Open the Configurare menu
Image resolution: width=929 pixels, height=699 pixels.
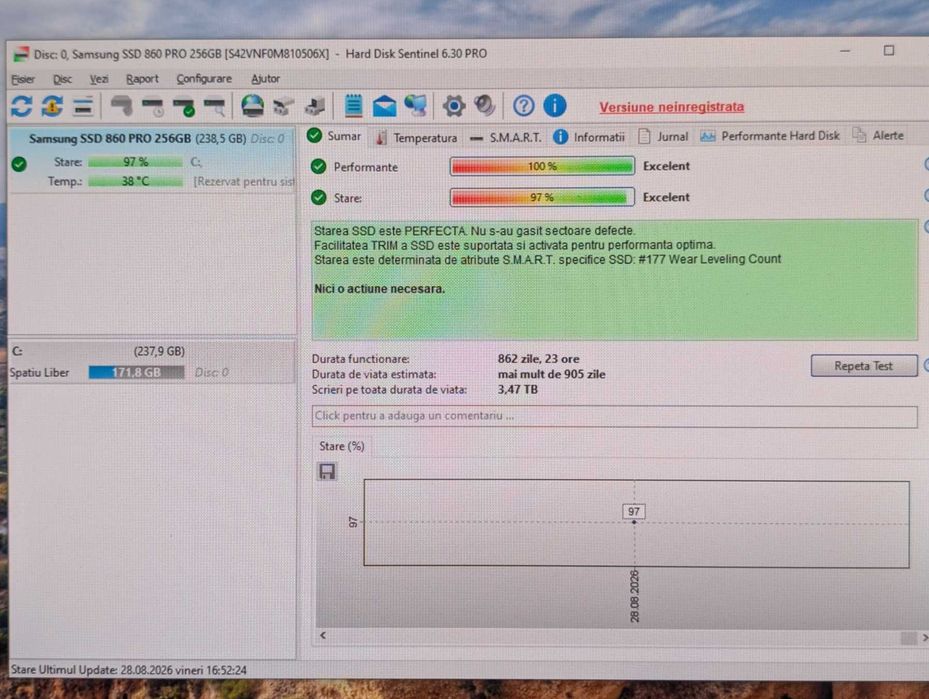pos(204,79)
